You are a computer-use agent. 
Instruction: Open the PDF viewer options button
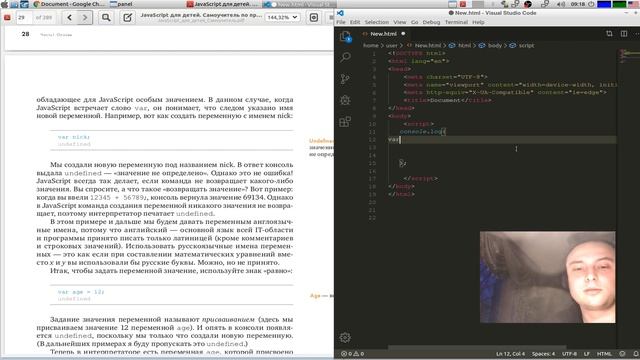pyautogui.click(x=313, y=18)
